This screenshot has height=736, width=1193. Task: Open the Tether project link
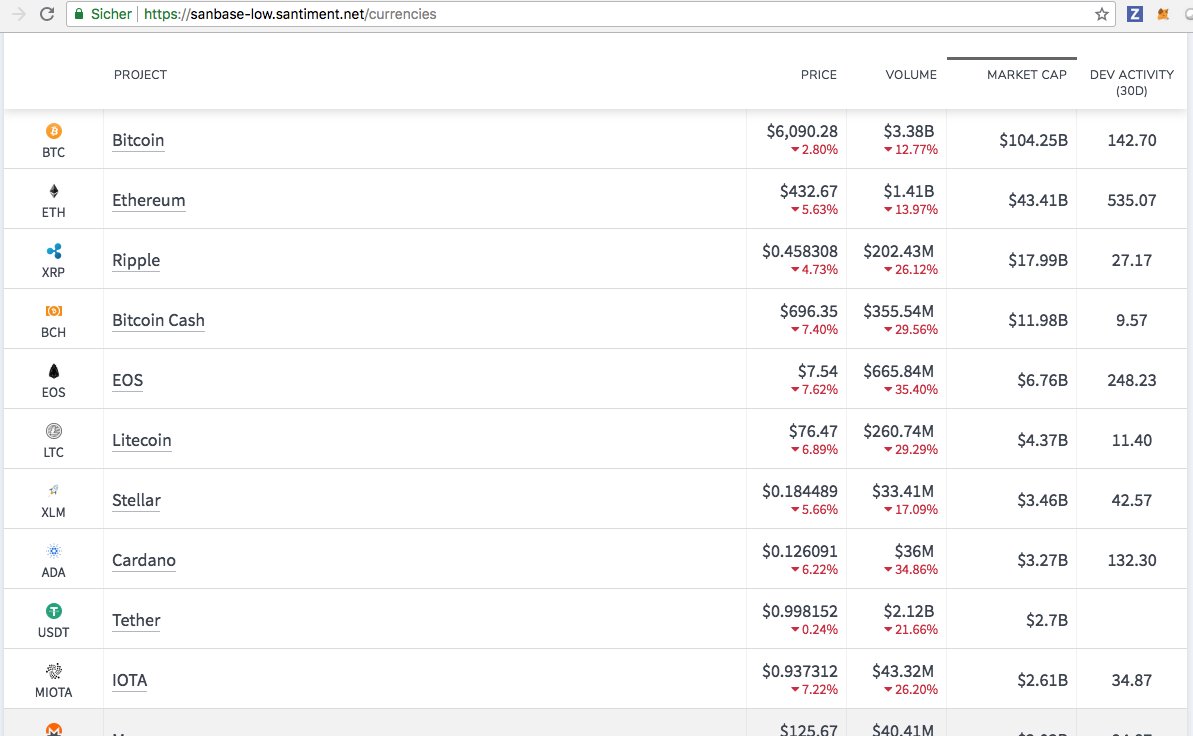pyautogui.click(x=136, y=620)
